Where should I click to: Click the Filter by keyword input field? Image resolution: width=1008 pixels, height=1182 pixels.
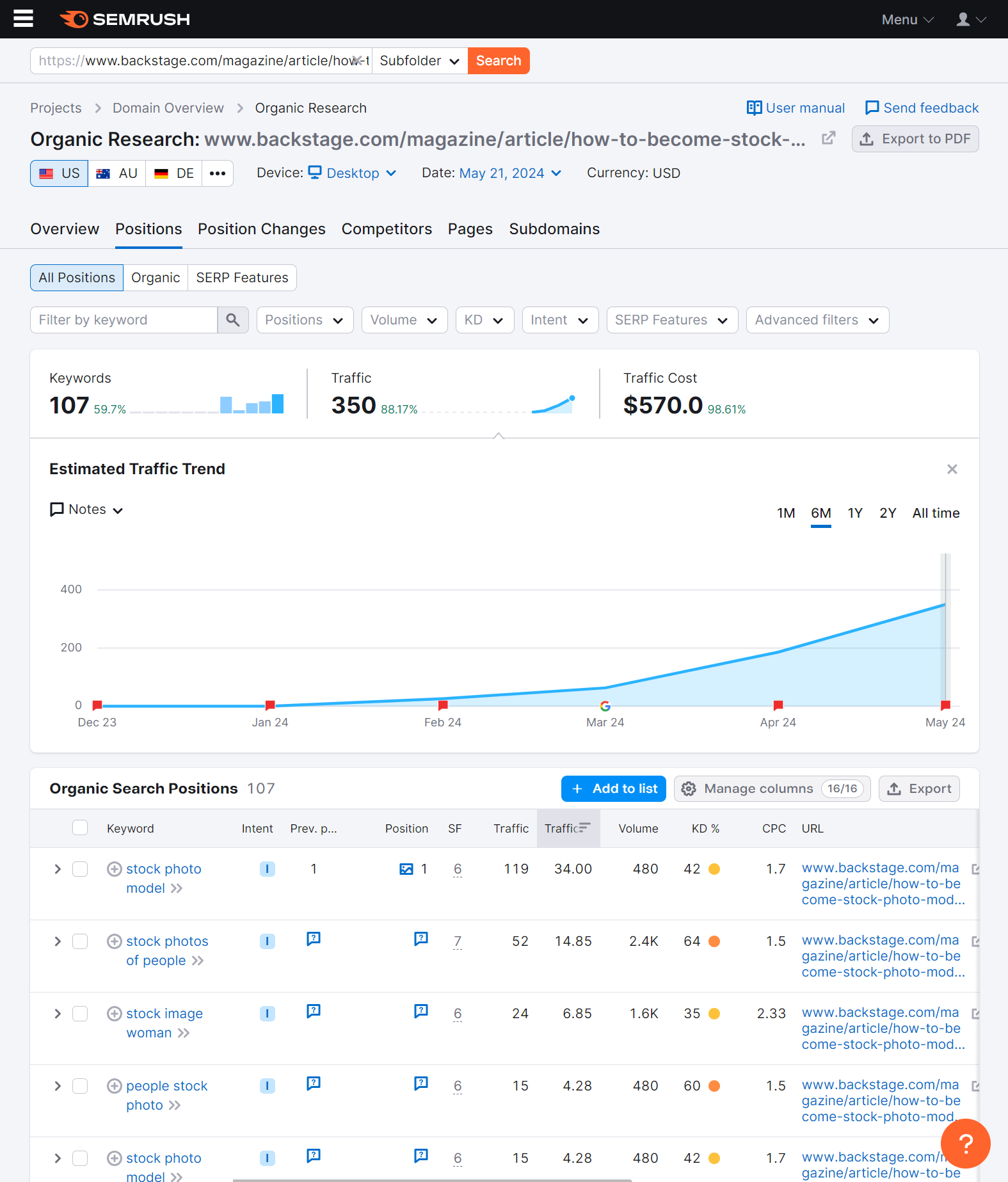[x=124, y=320]
